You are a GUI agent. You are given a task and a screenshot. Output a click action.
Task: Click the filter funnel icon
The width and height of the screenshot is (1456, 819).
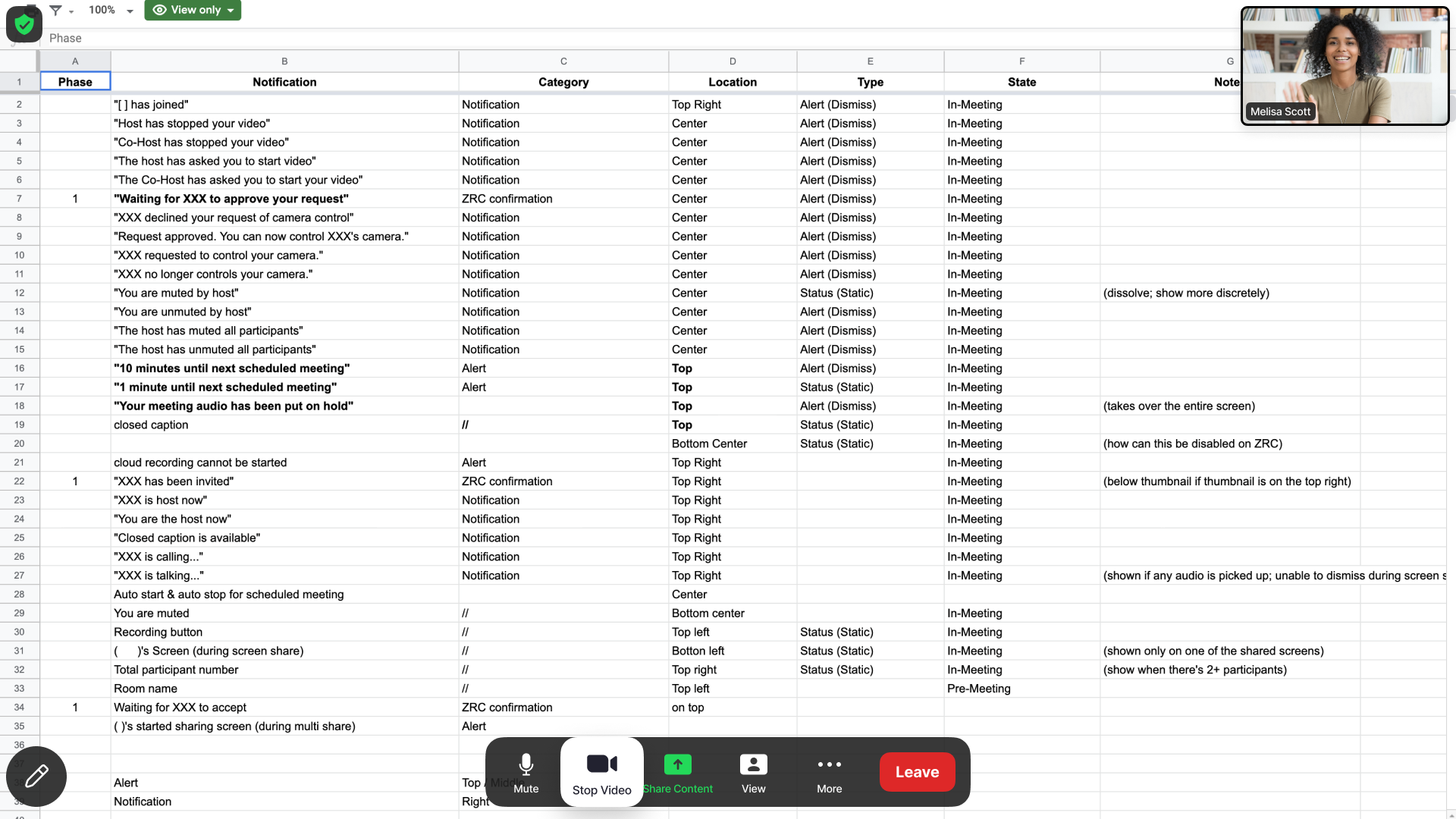point(55,10)
